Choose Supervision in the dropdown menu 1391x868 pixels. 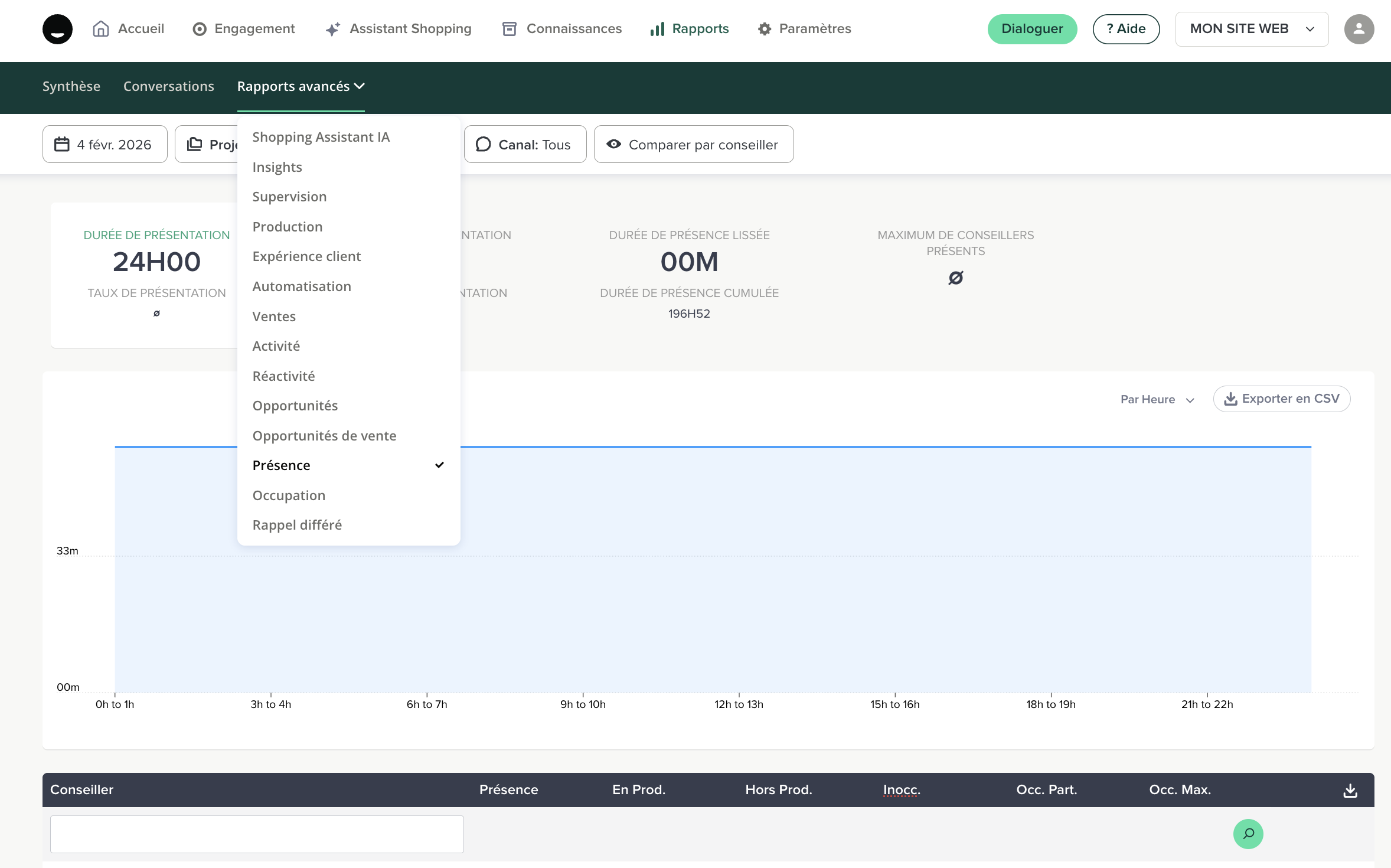289,197
